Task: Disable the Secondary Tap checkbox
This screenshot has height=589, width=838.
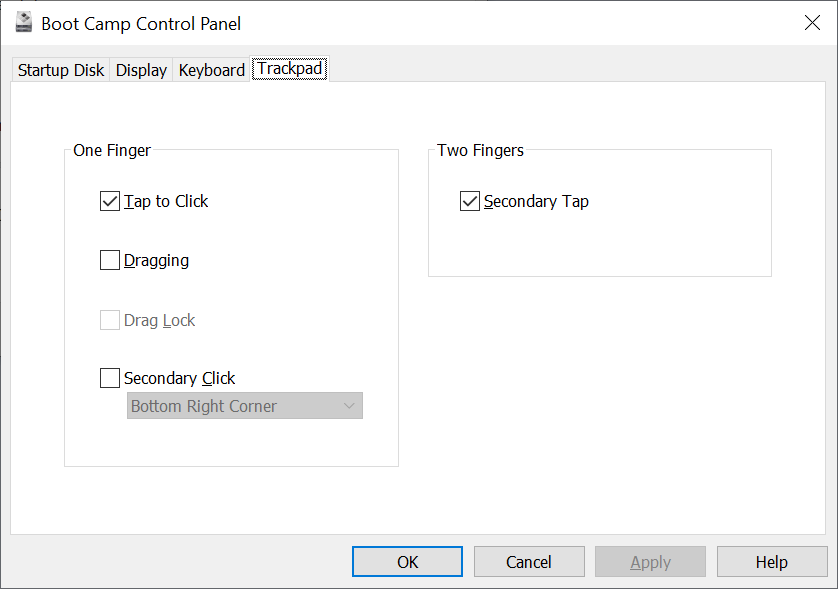Action: (470, 202)
